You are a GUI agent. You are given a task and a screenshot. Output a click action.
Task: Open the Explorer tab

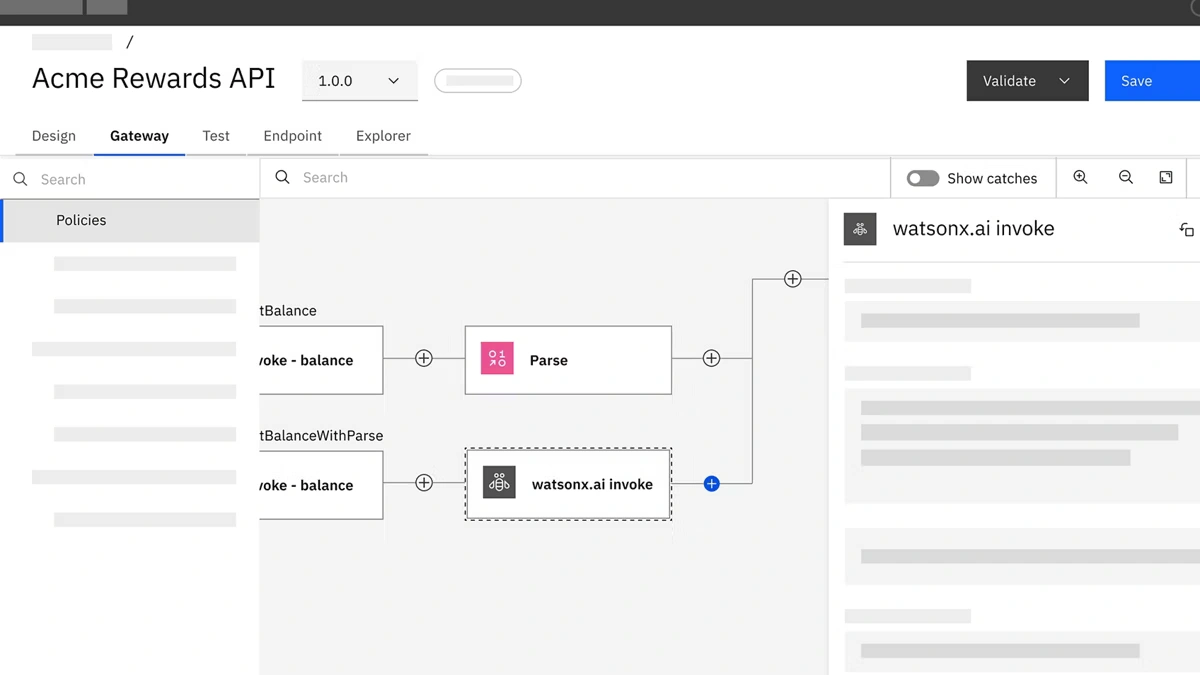tap(383, 136)
